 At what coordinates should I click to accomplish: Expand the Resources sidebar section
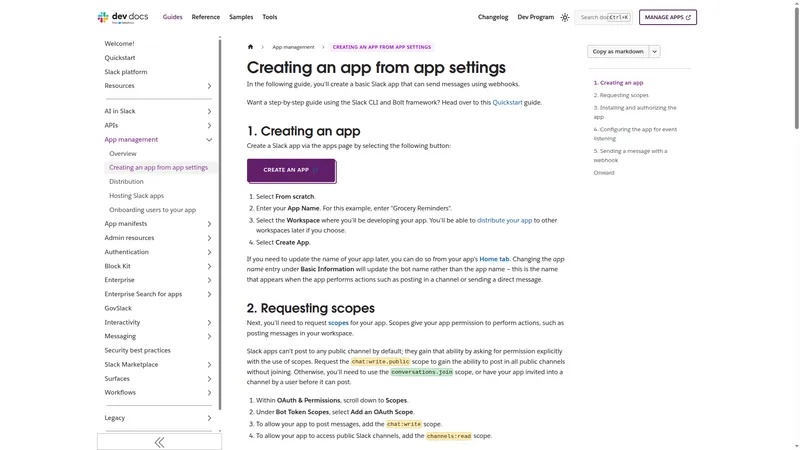coord(209,86)
